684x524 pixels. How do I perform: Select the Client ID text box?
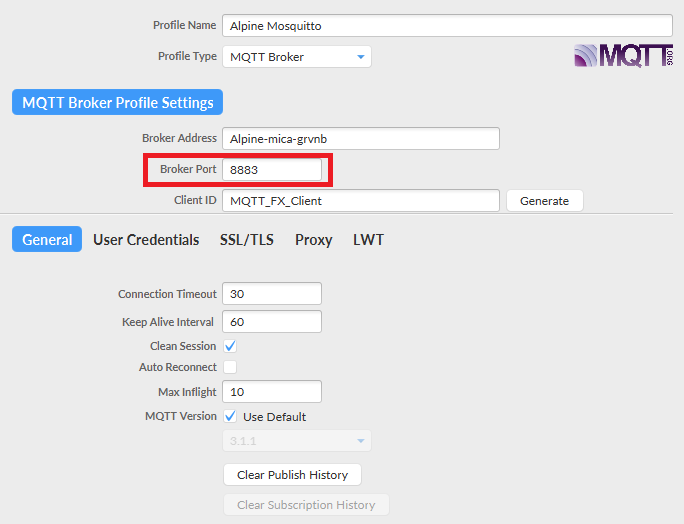(x=360, y=201)
